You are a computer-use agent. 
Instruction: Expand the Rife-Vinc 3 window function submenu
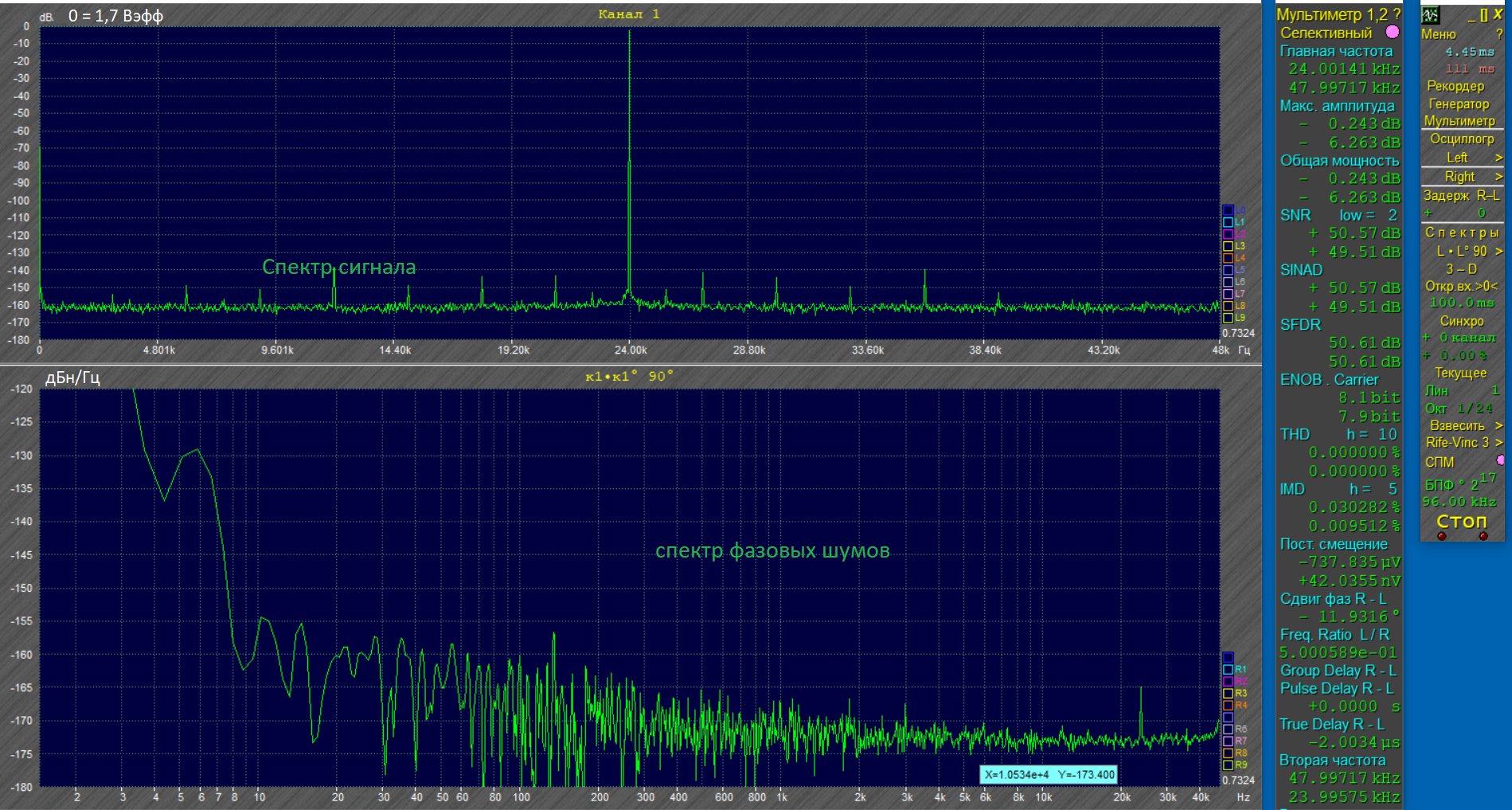[1498, 443]
